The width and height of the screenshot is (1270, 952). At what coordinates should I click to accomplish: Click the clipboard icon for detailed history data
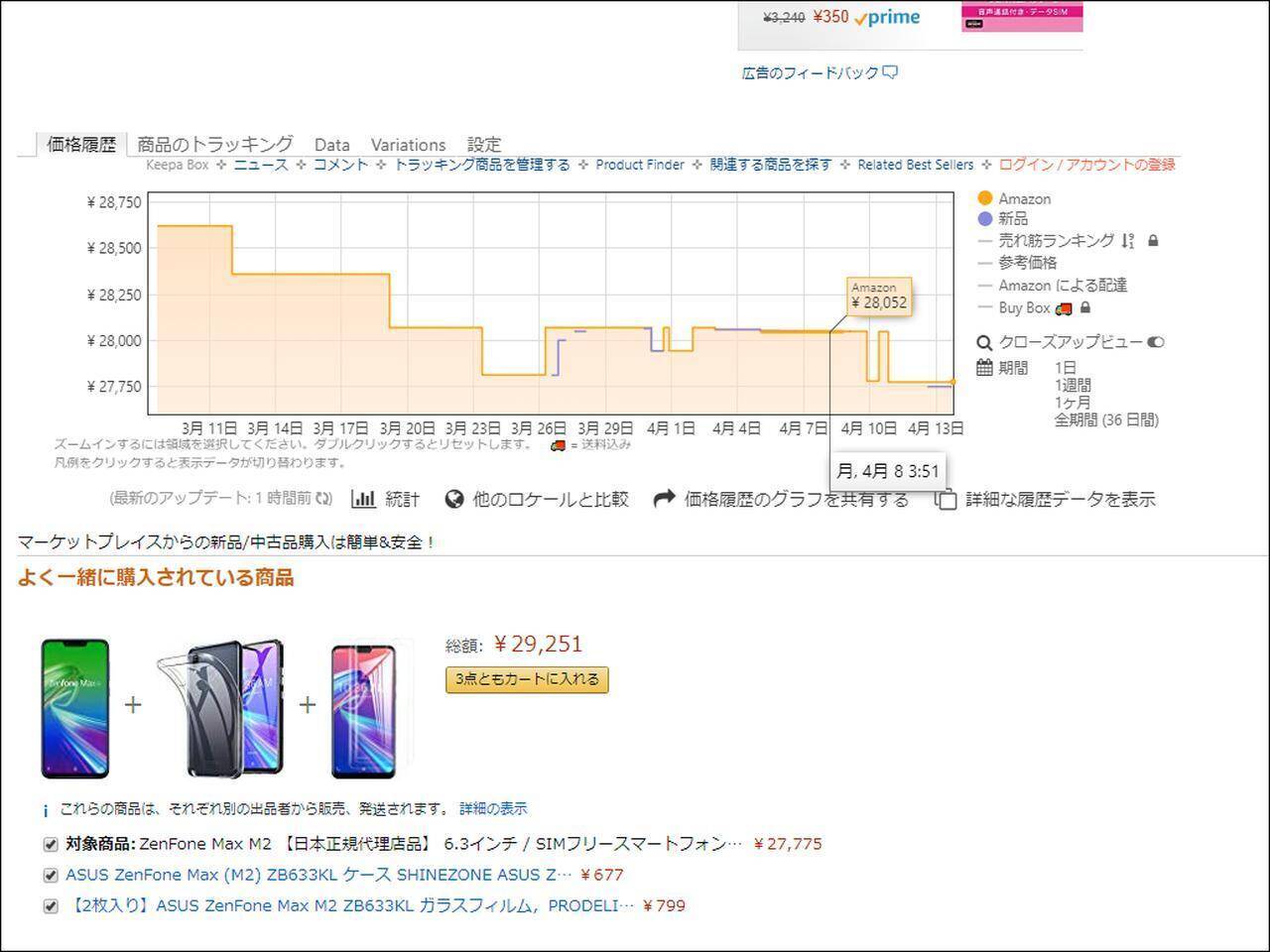click(947, 500)
